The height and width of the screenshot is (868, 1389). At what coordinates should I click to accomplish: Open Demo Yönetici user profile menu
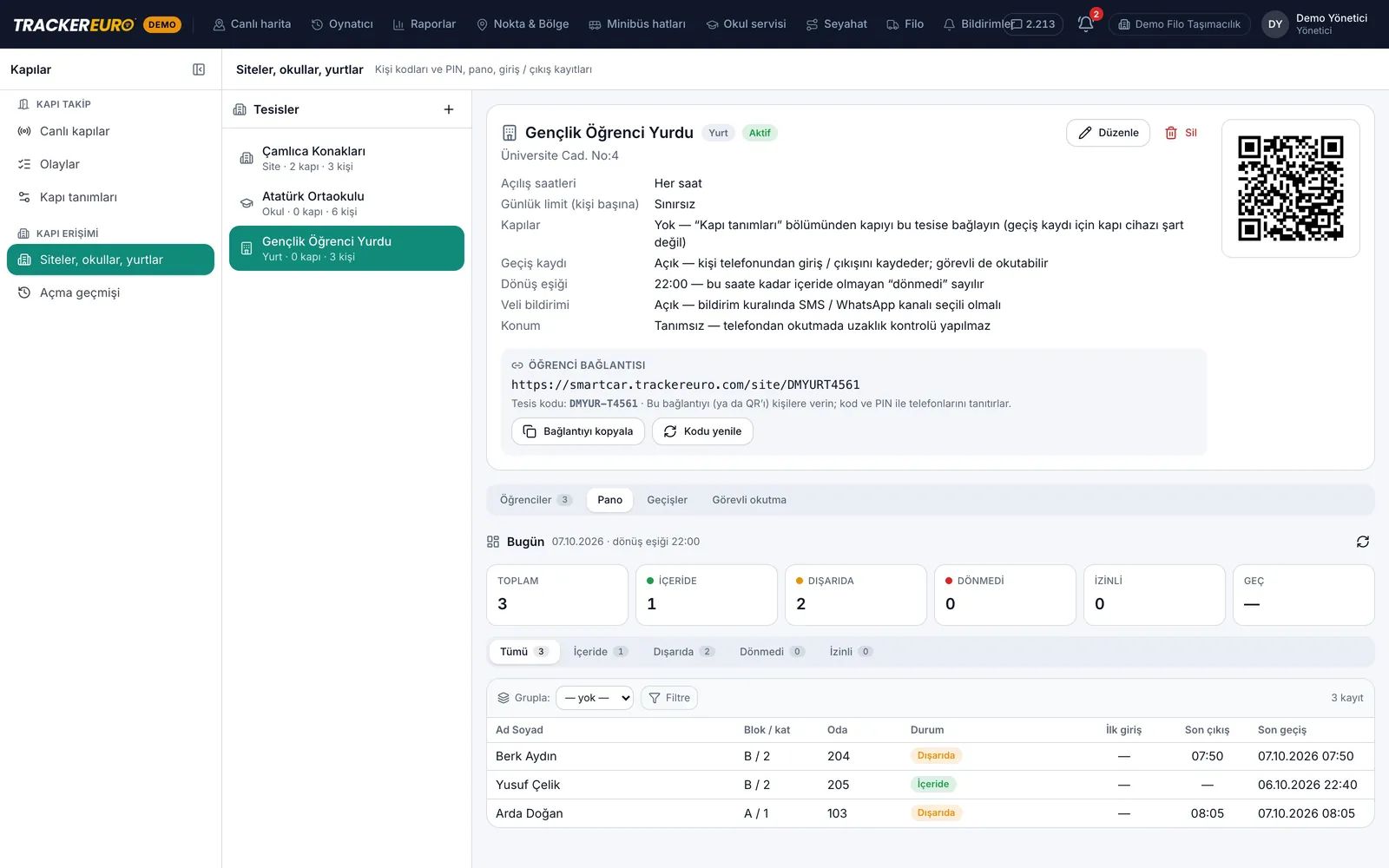click(x=1315, y=24)
